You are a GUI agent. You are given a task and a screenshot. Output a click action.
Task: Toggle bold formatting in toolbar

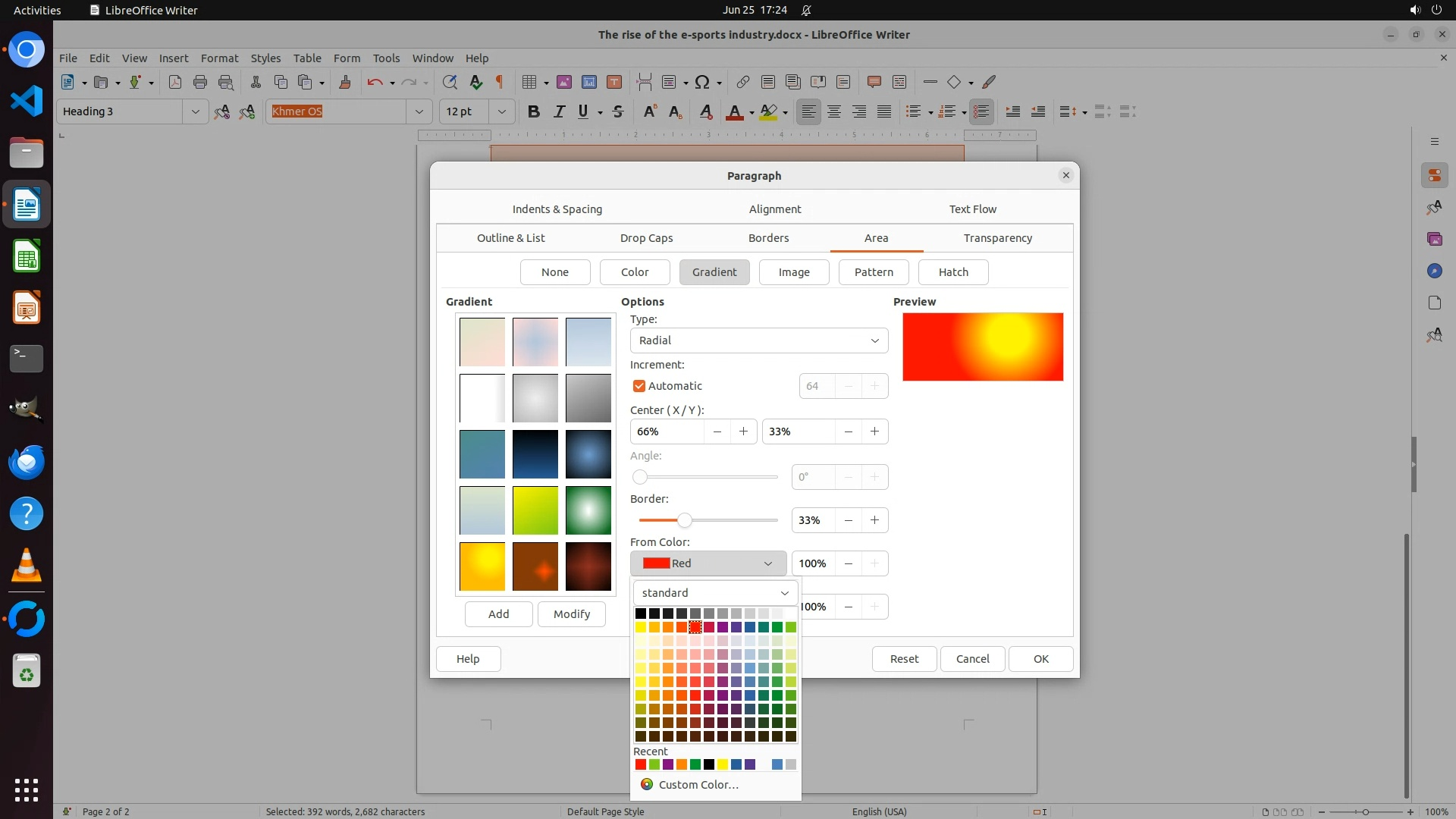[534, 111]
